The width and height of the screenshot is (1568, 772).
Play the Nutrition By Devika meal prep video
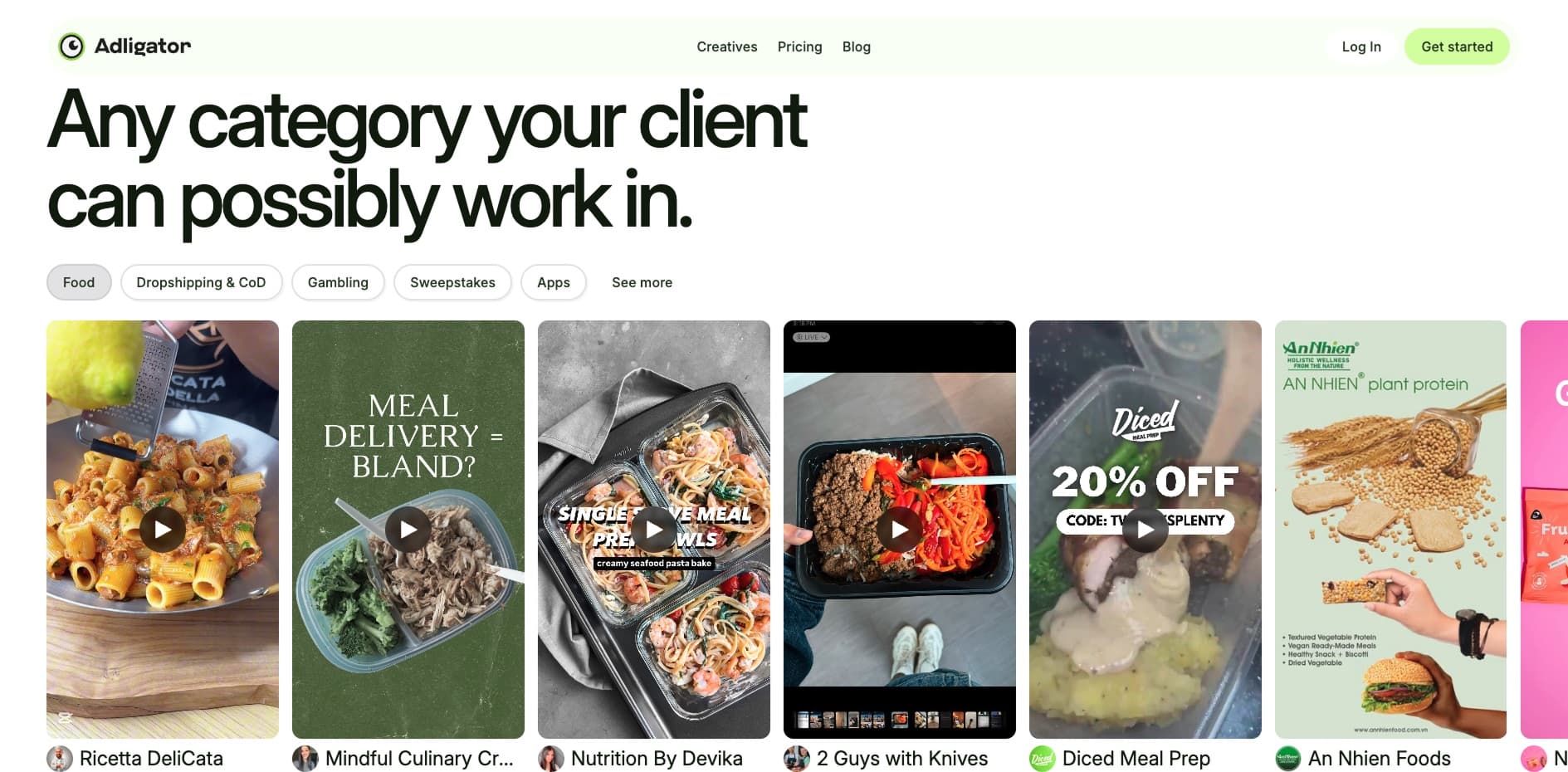654,529
